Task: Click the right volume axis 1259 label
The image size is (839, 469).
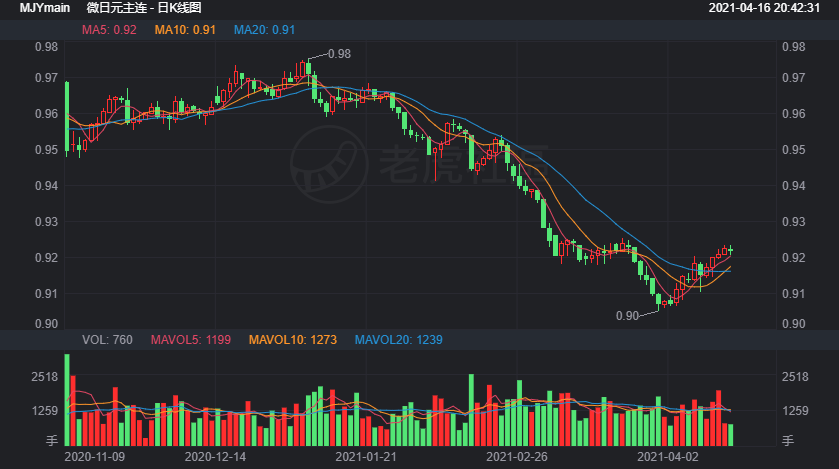Action: pos(795,411)
